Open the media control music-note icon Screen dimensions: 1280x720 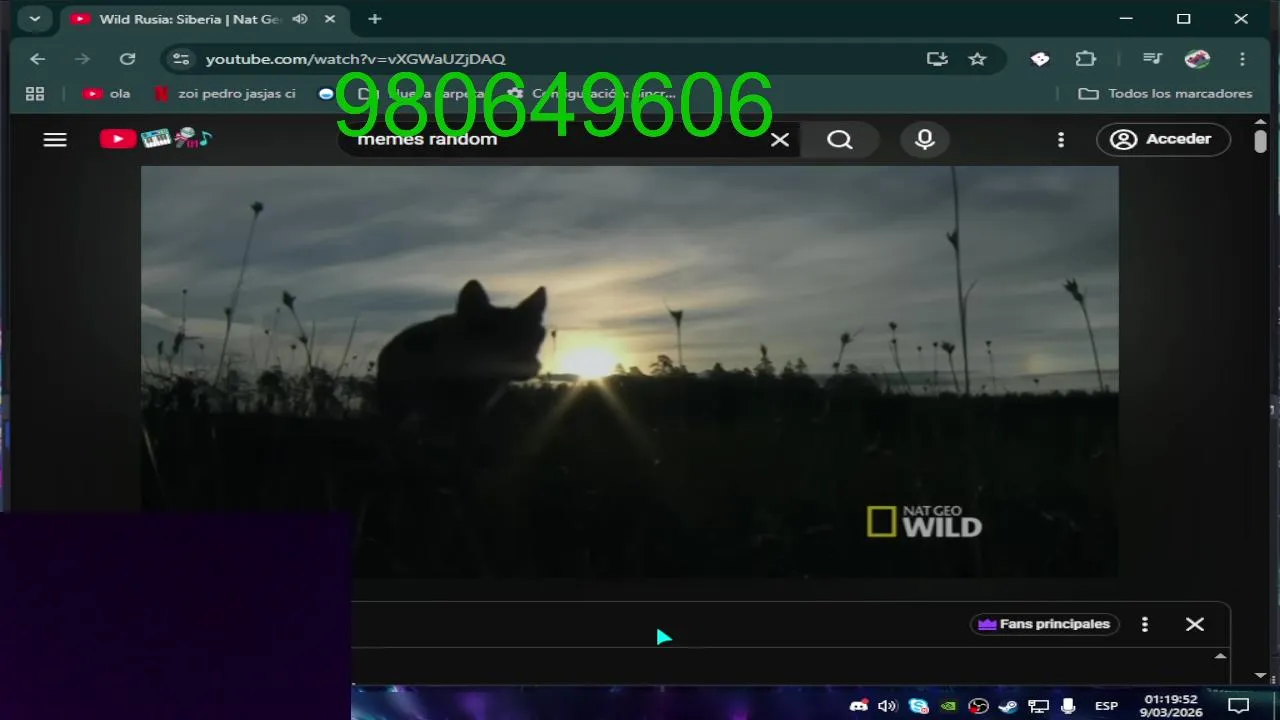pyautogui.click(x=1152, y=59)
